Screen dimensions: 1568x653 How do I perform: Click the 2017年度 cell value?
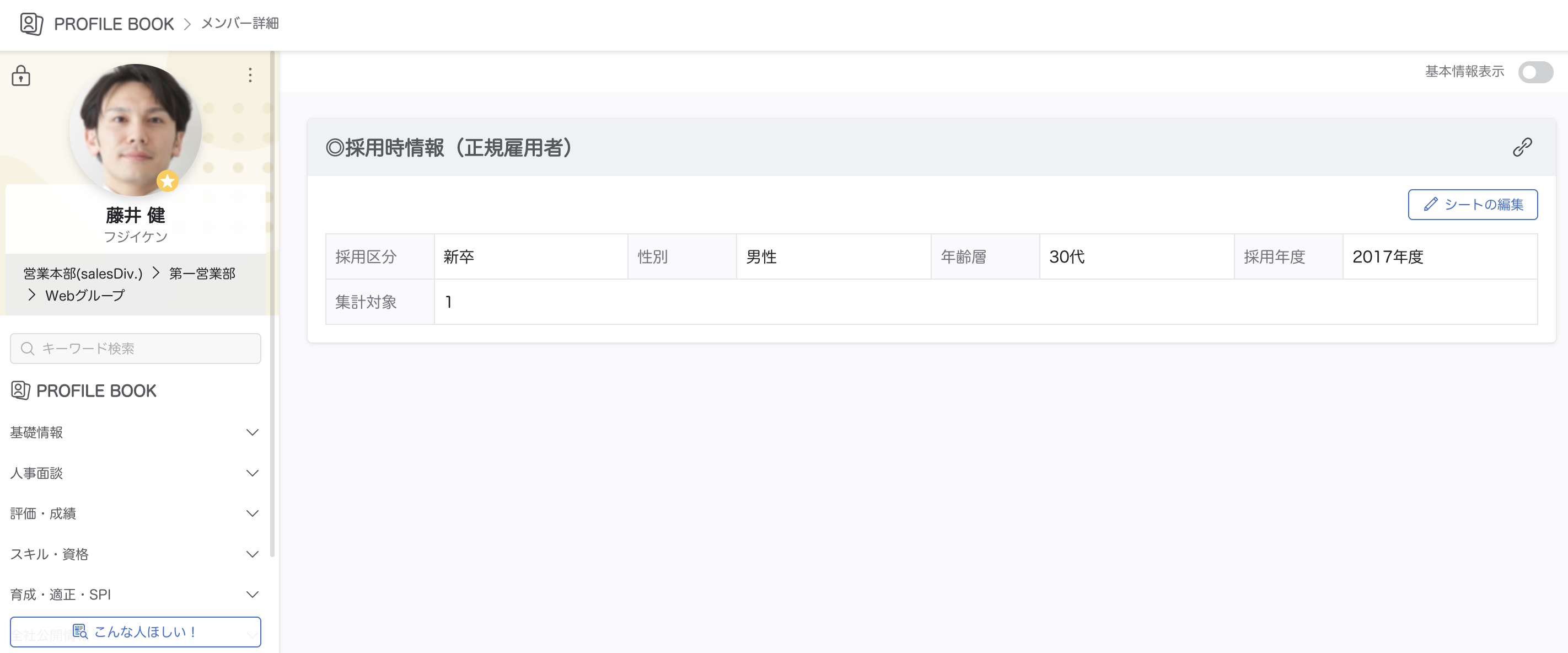pos(1387,256)
